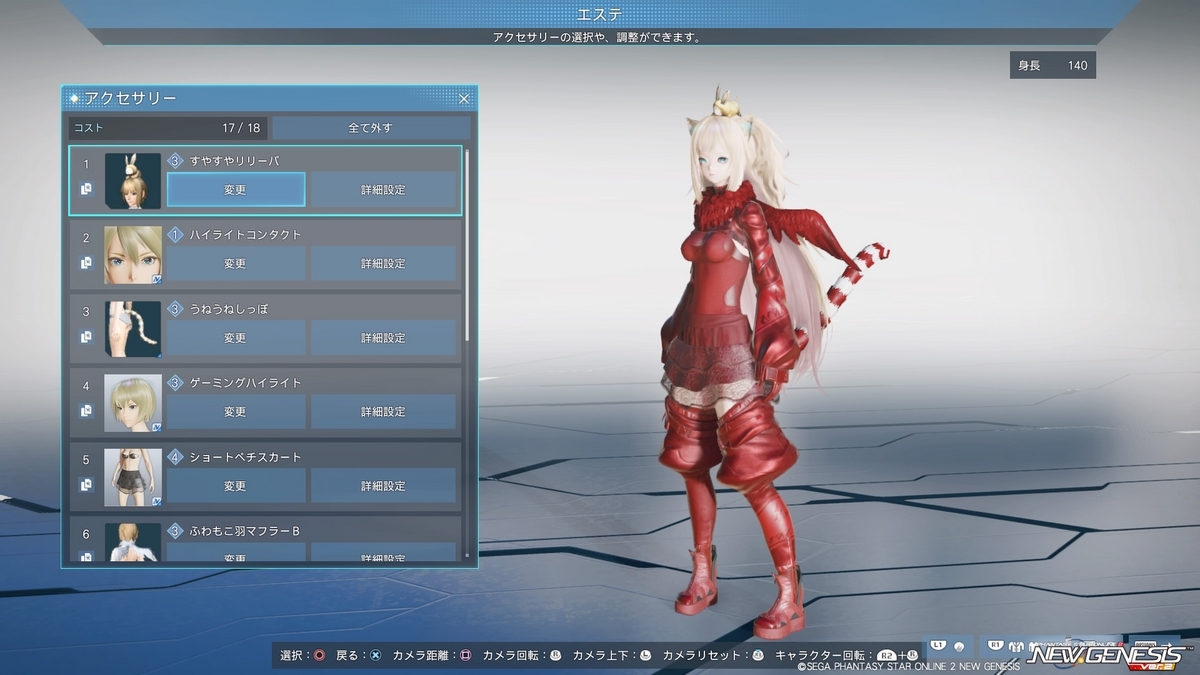Click the copy icon in slot 5

[x=87, y=485]
